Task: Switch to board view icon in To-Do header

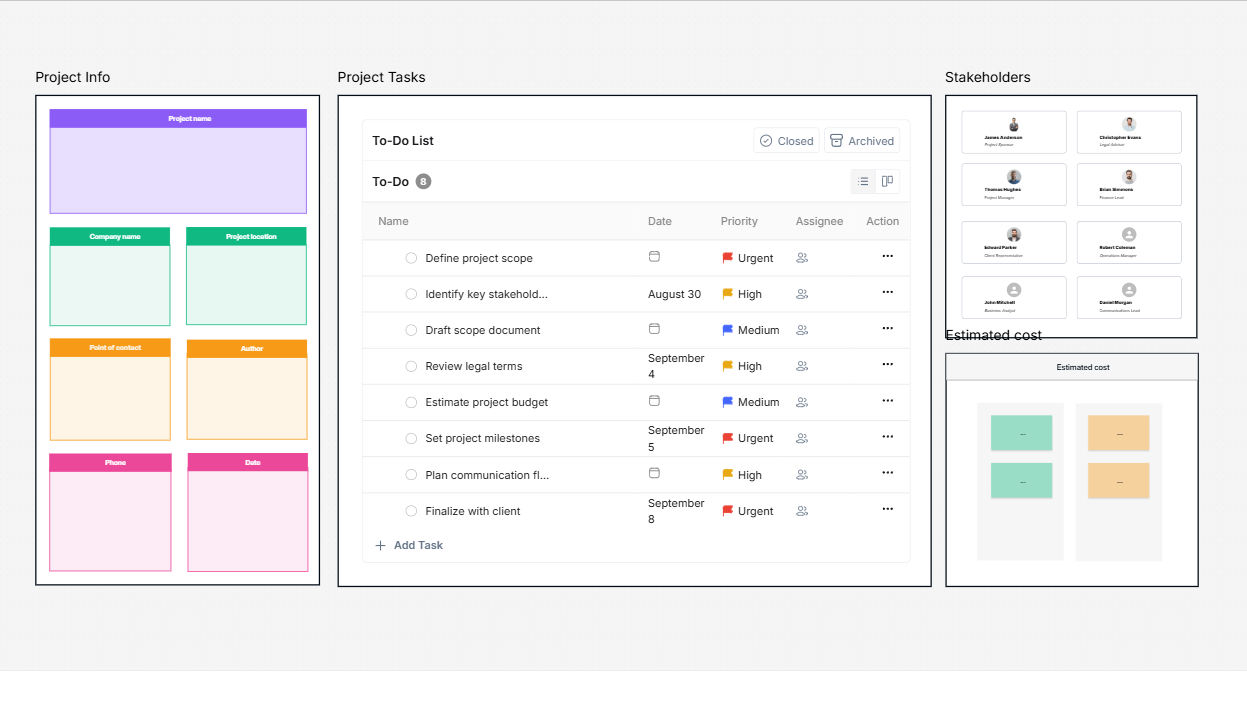Action: coord(887,181)
